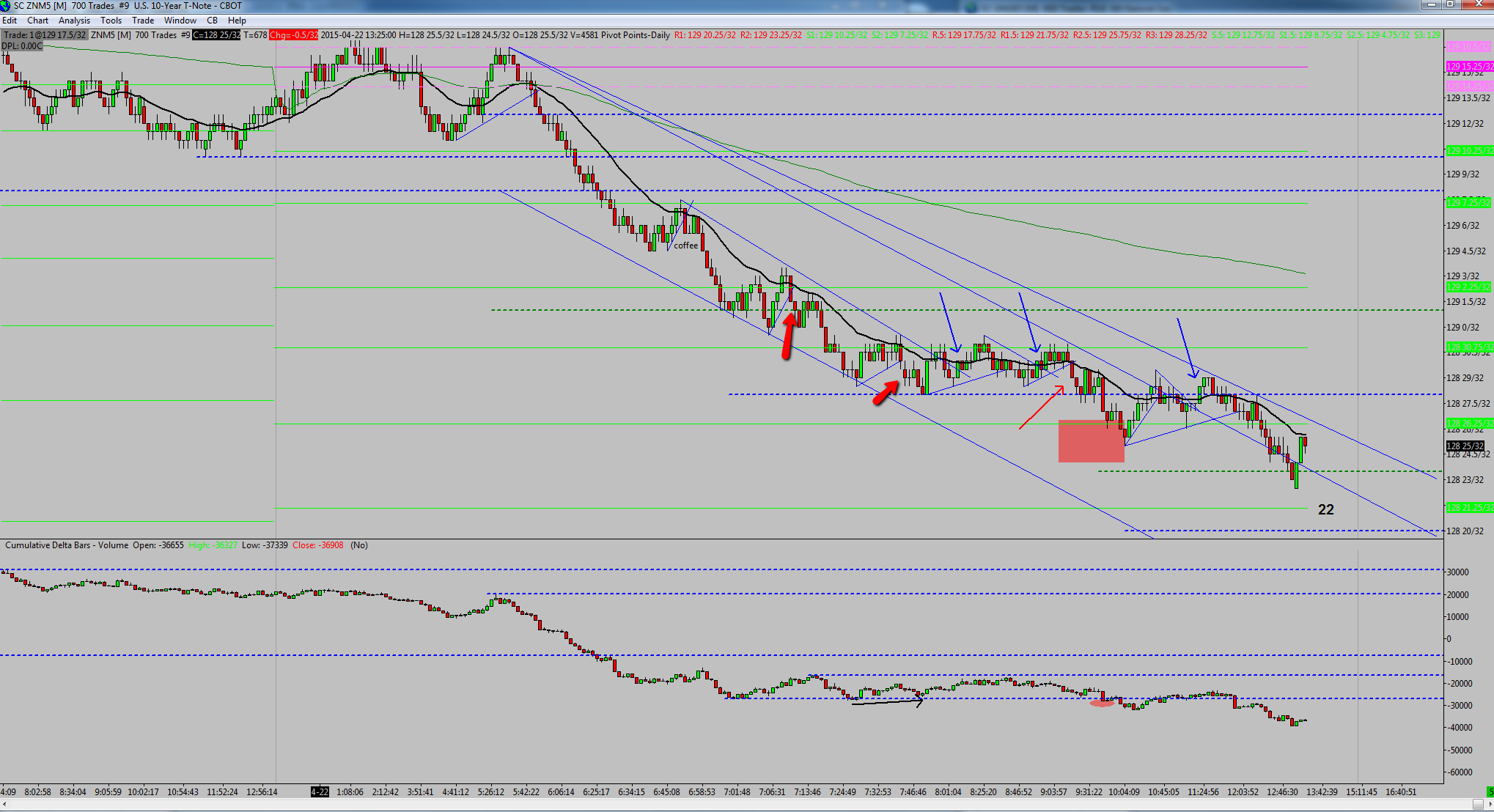Click the black '128 25/32' current price label
Viewport: 1494px width, 812px height.
coord(1465,446)
